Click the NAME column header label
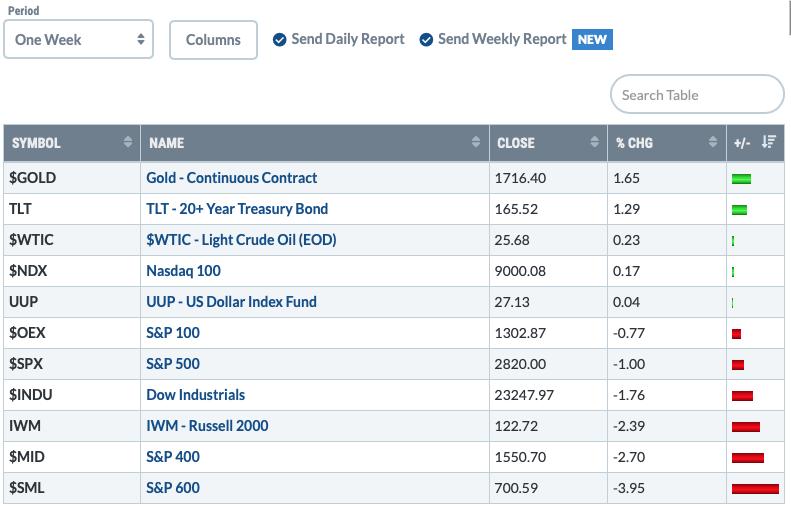Image resolution: width=791 pixels, height=508 pixels. (x=166, y=143)
